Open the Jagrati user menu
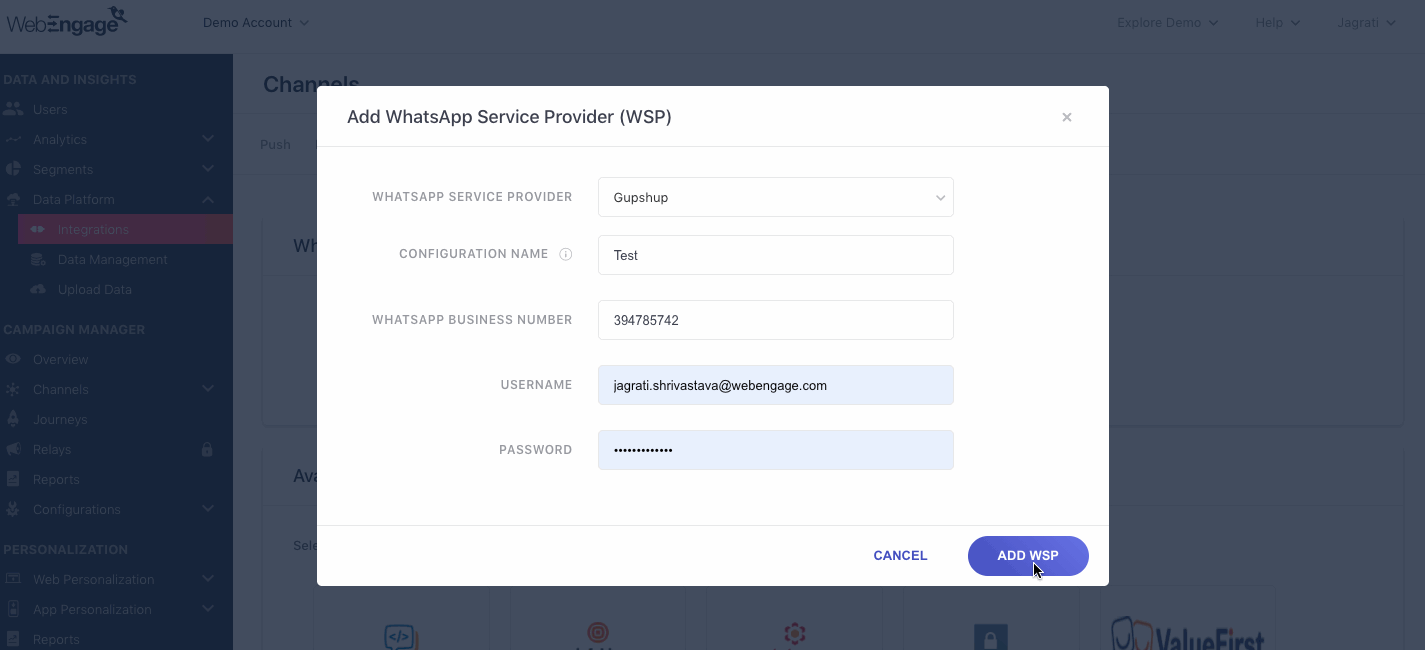This screenshot has height=650, width=1425. [x=1366, y=22]
